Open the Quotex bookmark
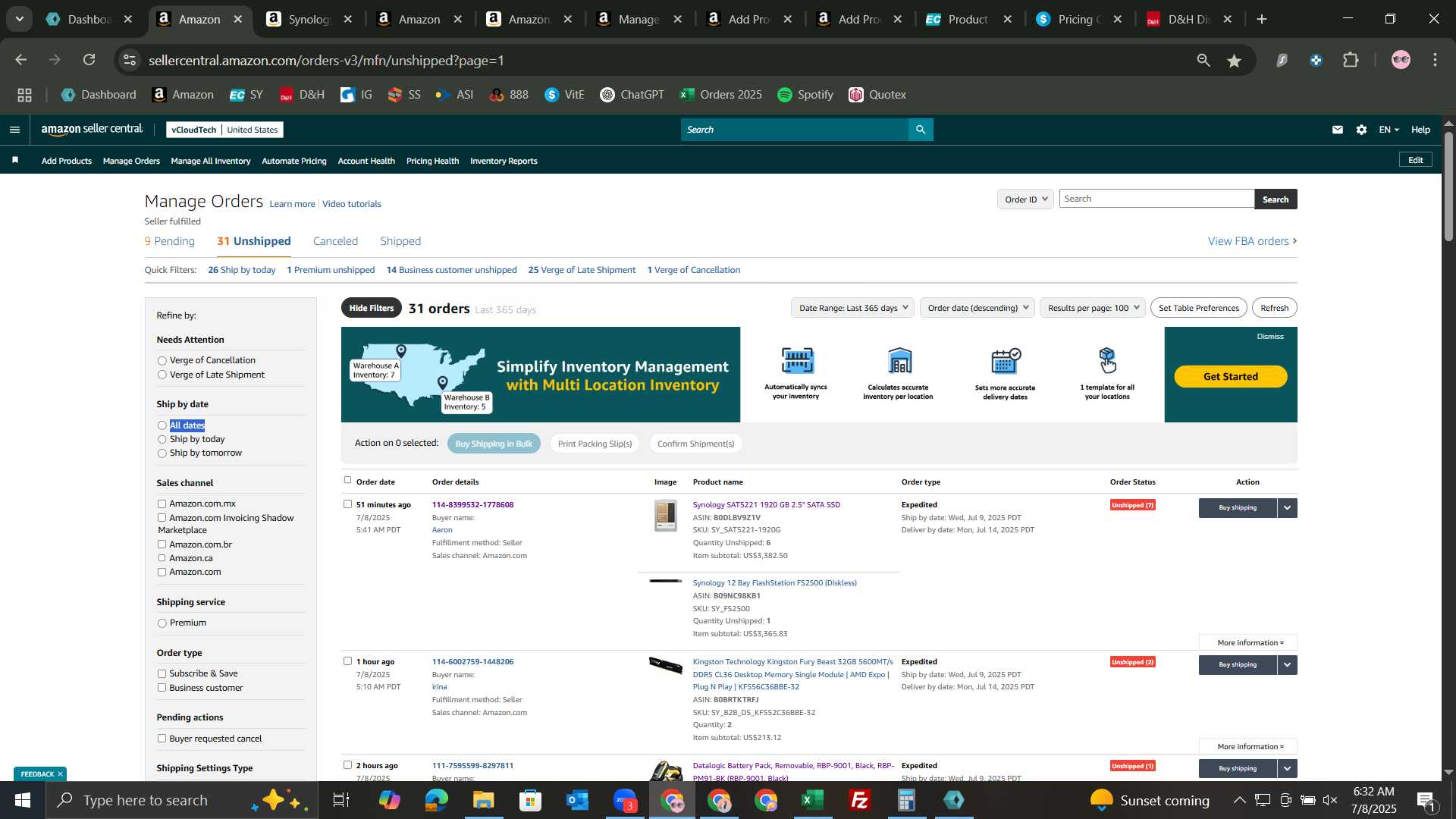1456x819 pixels. tap(877, 95)
